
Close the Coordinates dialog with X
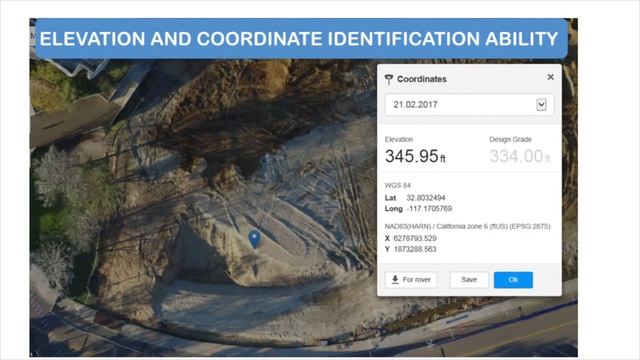coord(550,77)
